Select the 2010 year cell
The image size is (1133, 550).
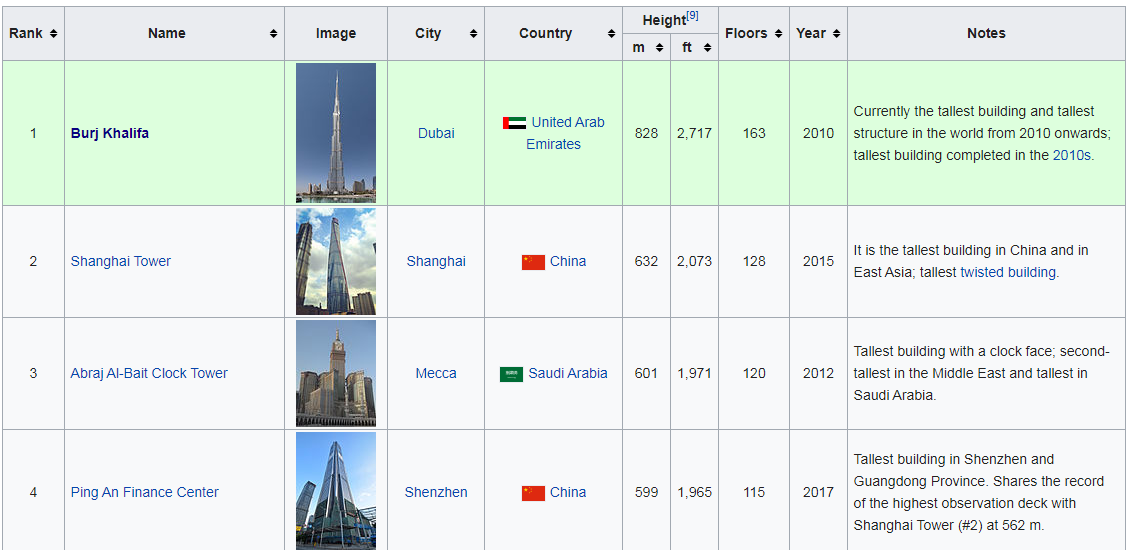click(x=819, y=134)
